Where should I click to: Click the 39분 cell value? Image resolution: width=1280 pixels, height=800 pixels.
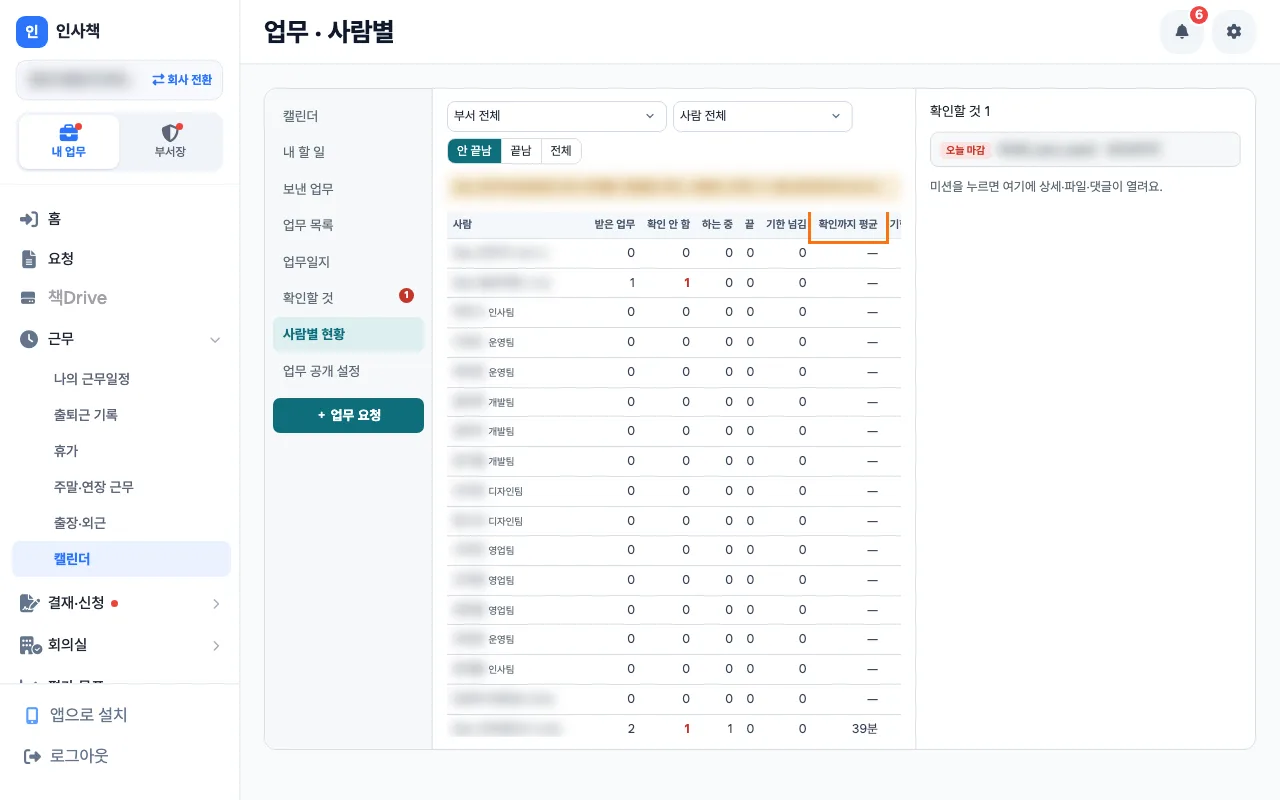coord(865,729)
